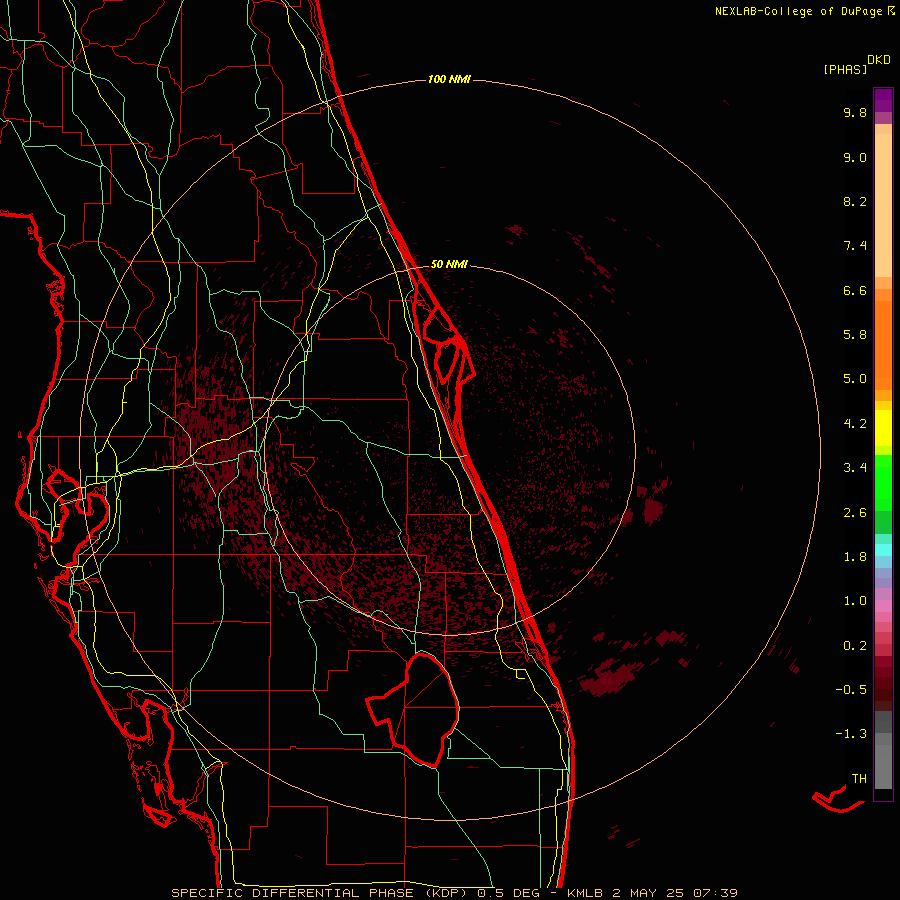Image resolution: width=900 pixels, height=900 pixels.
Task: Click the 1.0 value on the scale
Action: click(x=855, y=601)
